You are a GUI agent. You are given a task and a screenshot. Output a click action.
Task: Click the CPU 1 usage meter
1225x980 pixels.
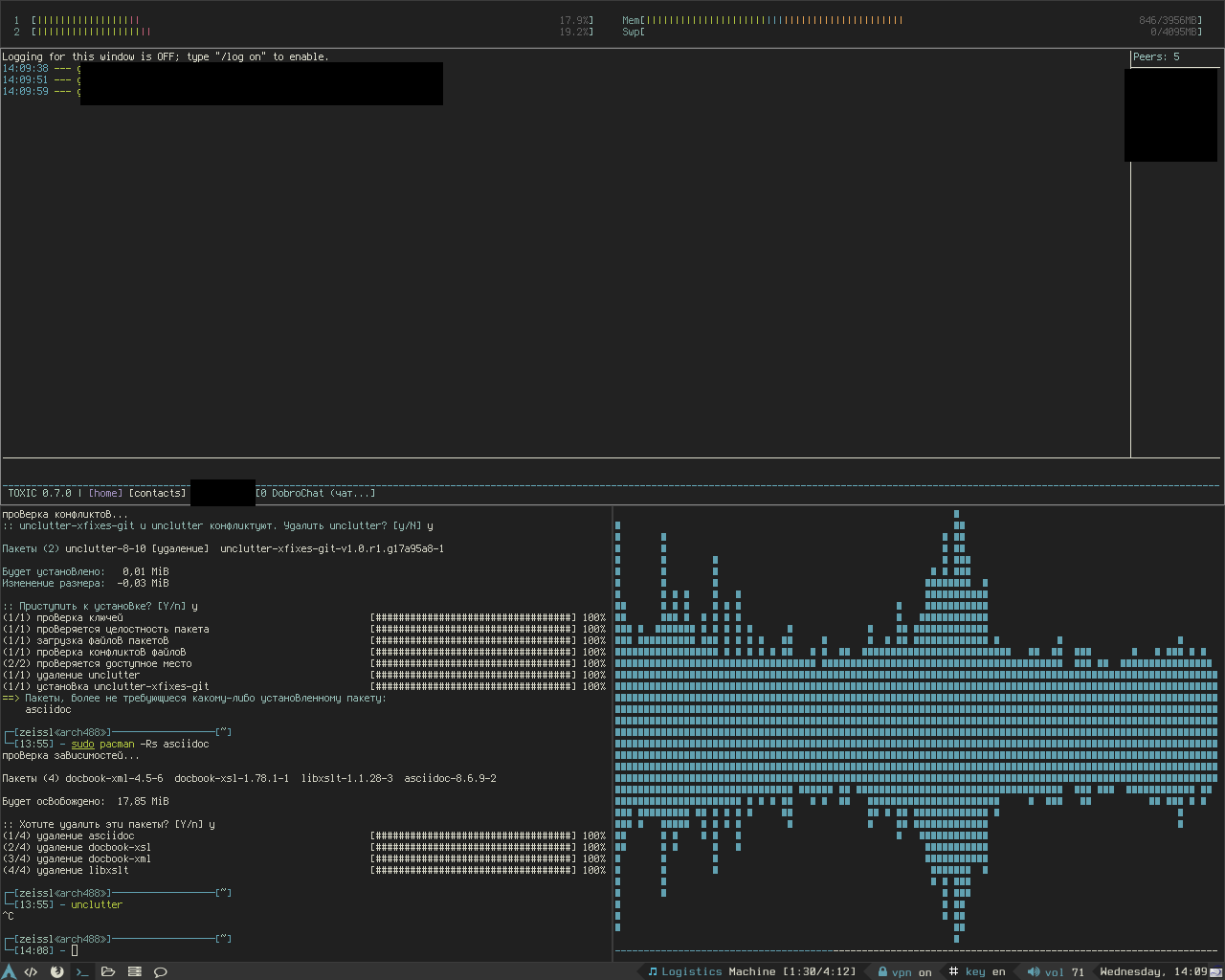(x=86, y=20)
